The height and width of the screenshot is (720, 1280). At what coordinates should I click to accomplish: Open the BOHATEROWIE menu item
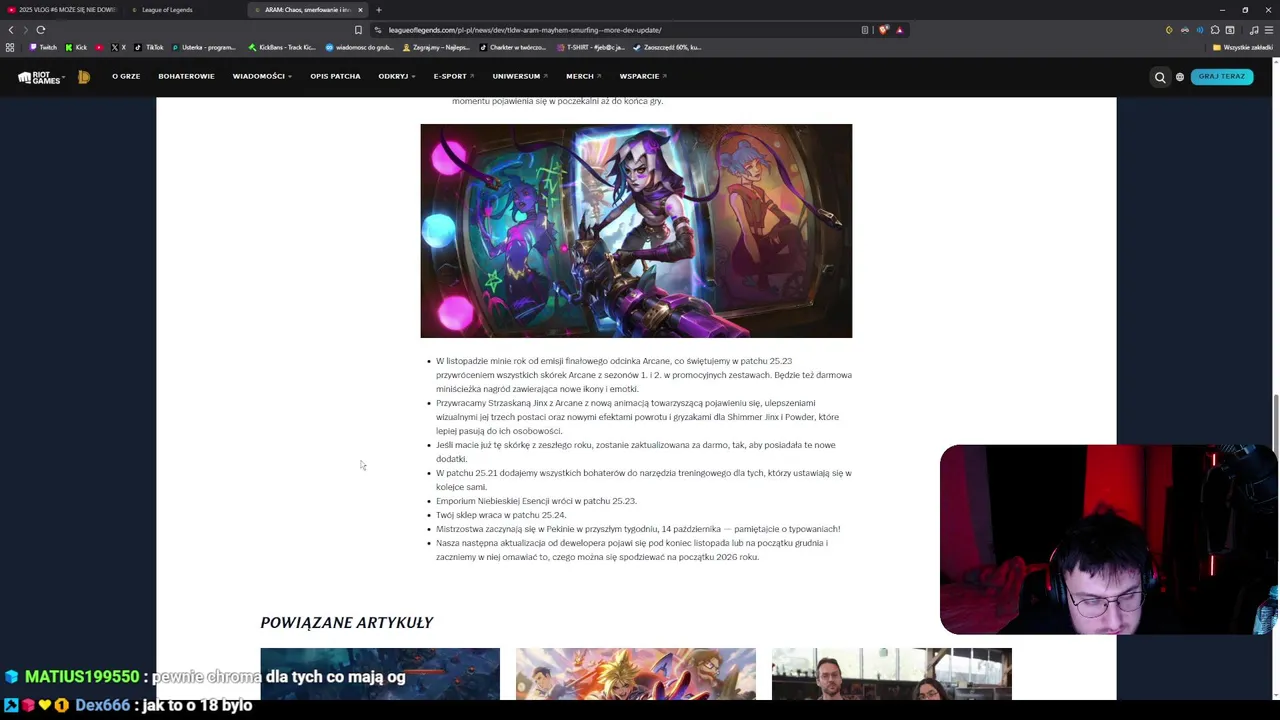pyautogui.click(x=186, y=76)
